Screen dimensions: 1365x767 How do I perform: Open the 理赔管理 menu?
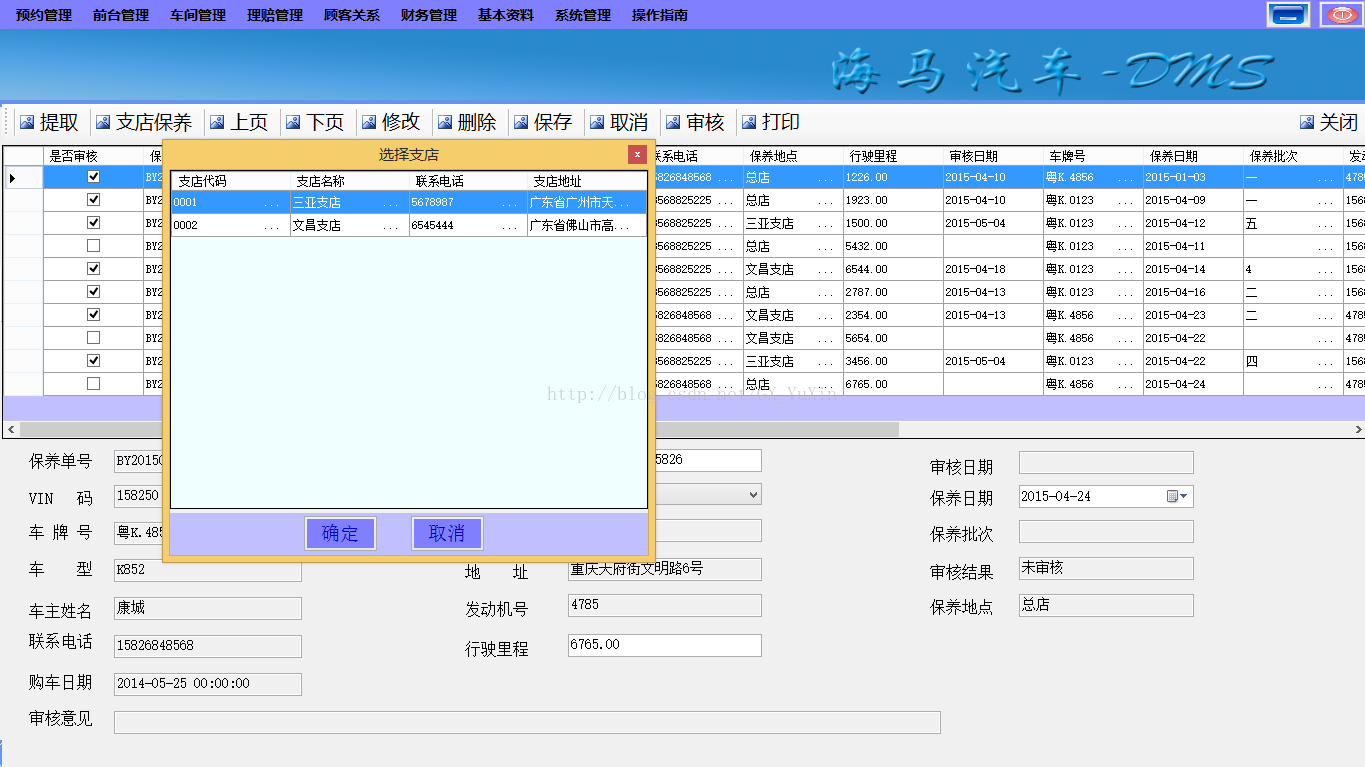coord(275,15)
